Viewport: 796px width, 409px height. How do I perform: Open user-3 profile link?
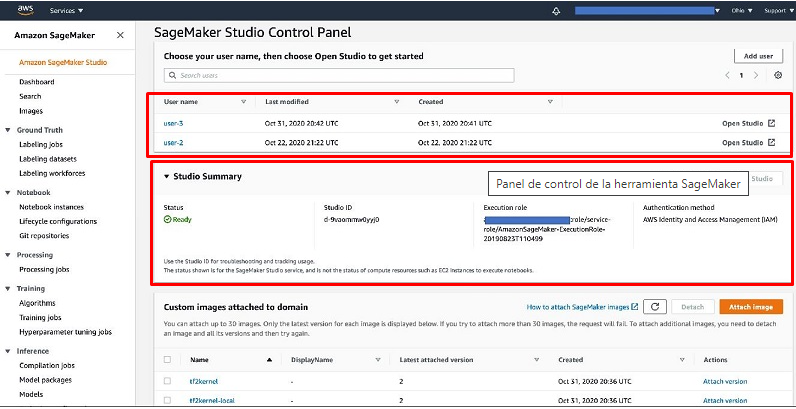173,123
